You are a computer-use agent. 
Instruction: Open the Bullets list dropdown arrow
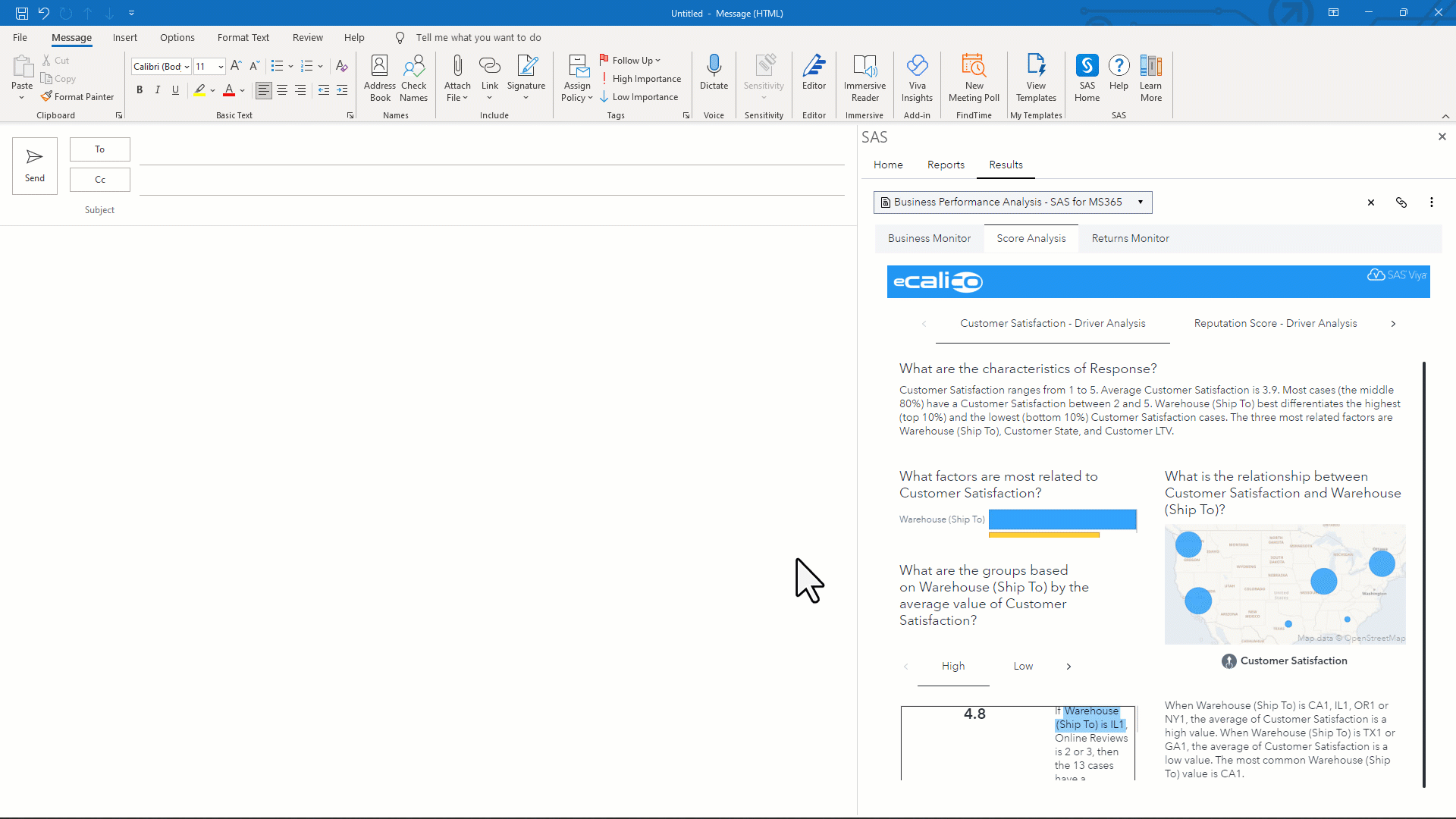[x=290, y=67]
